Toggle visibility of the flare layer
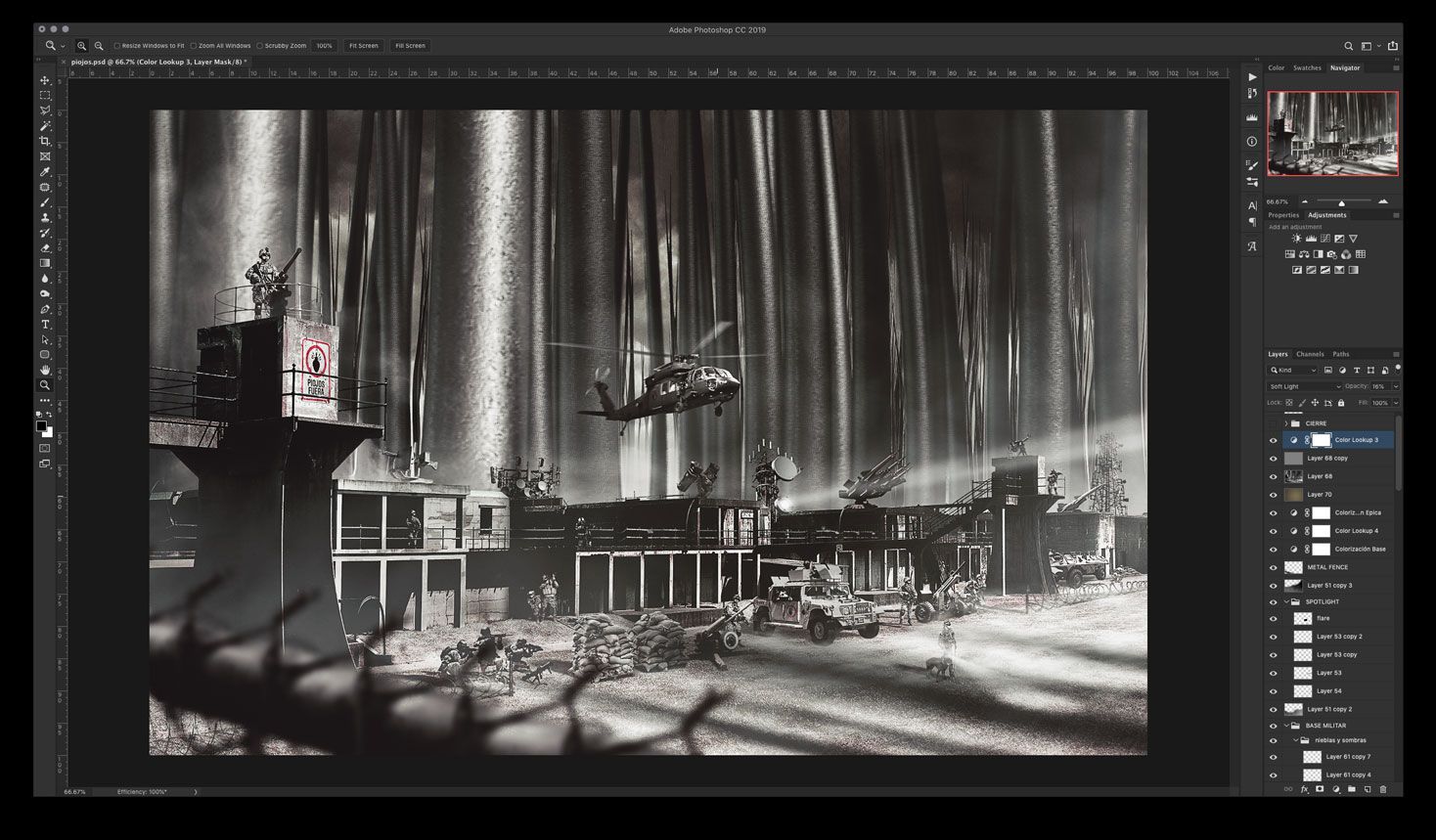This screenshot has height=840, width=1436. click(x=1274, y=619)
